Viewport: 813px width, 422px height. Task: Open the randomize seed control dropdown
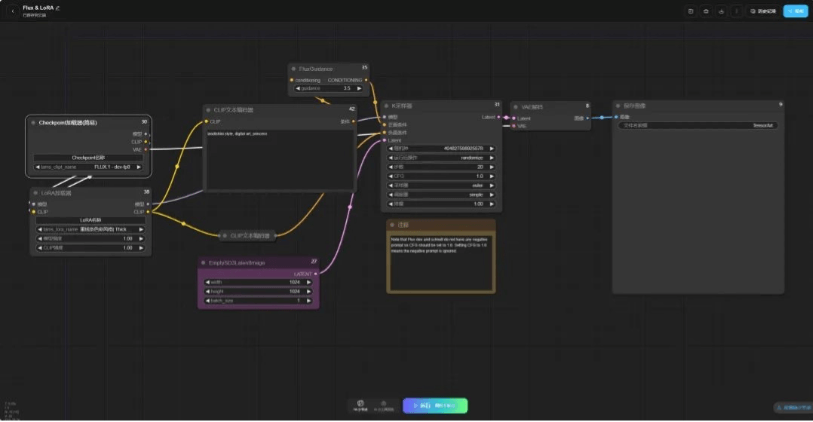click(443, 158)
